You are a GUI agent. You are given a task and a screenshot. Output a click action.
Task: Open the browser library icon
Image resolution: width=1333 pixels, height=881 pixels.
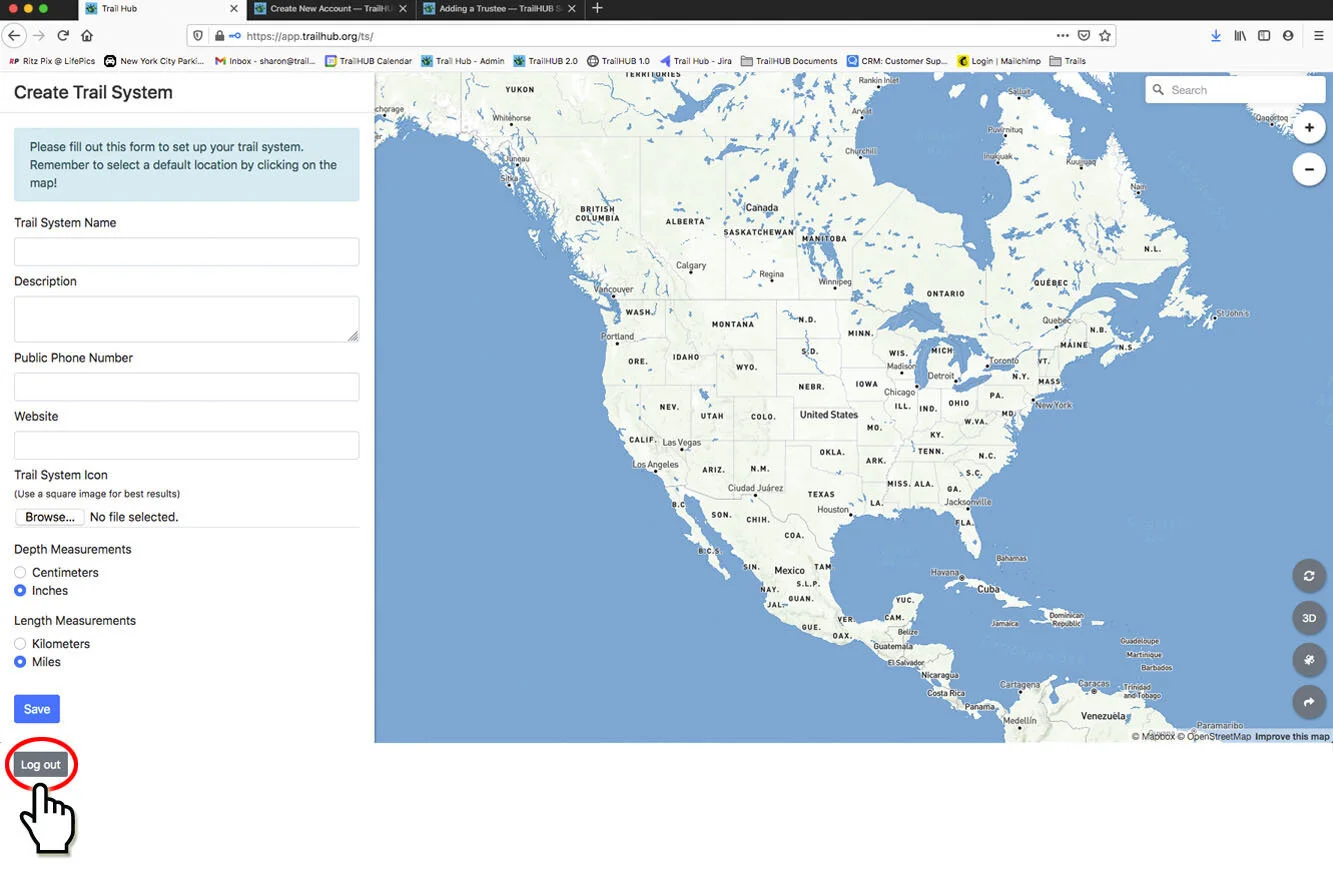[1240, 35]
